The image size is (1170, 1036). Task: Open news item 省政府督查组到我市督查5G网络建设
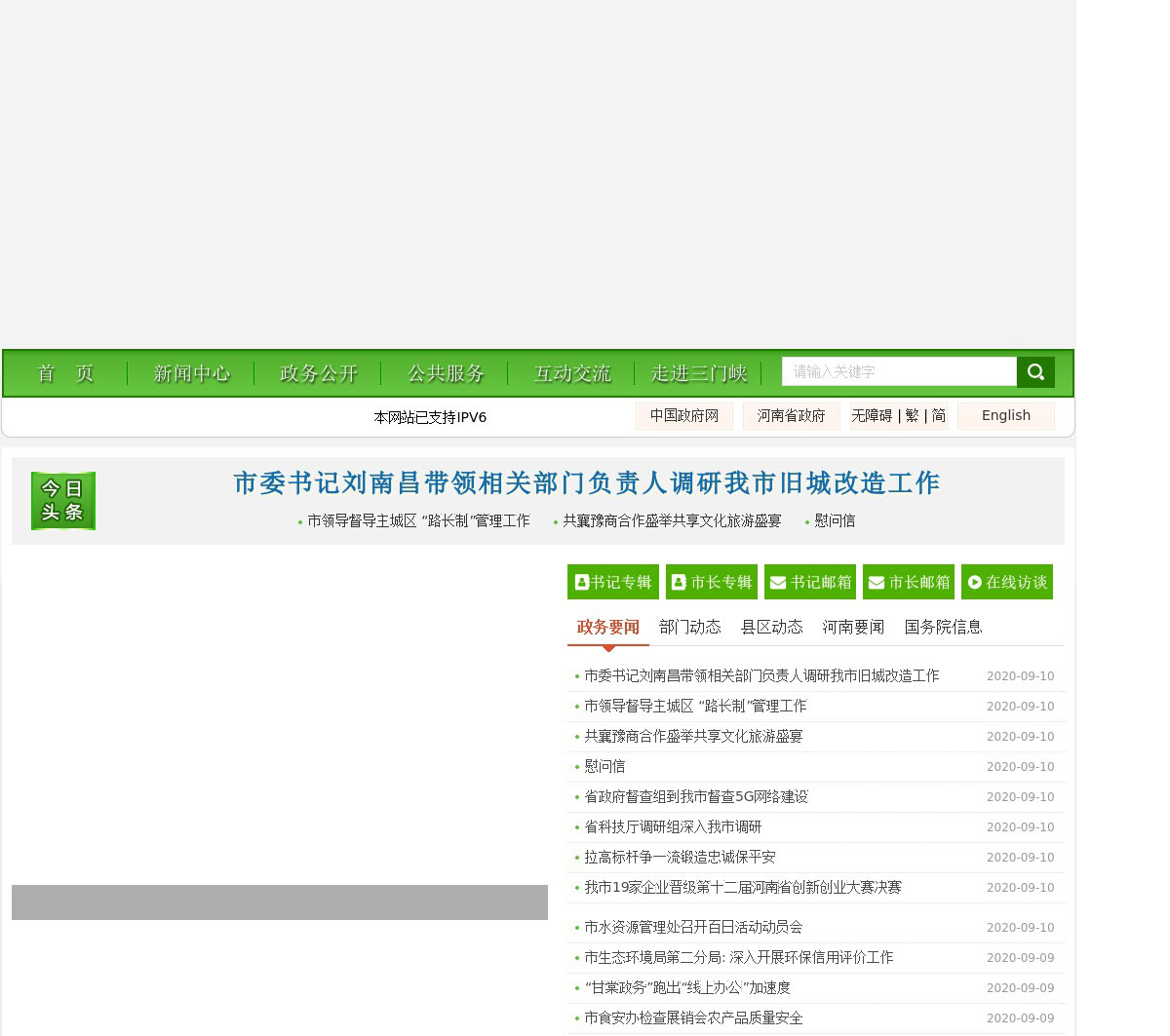point(696,796)
